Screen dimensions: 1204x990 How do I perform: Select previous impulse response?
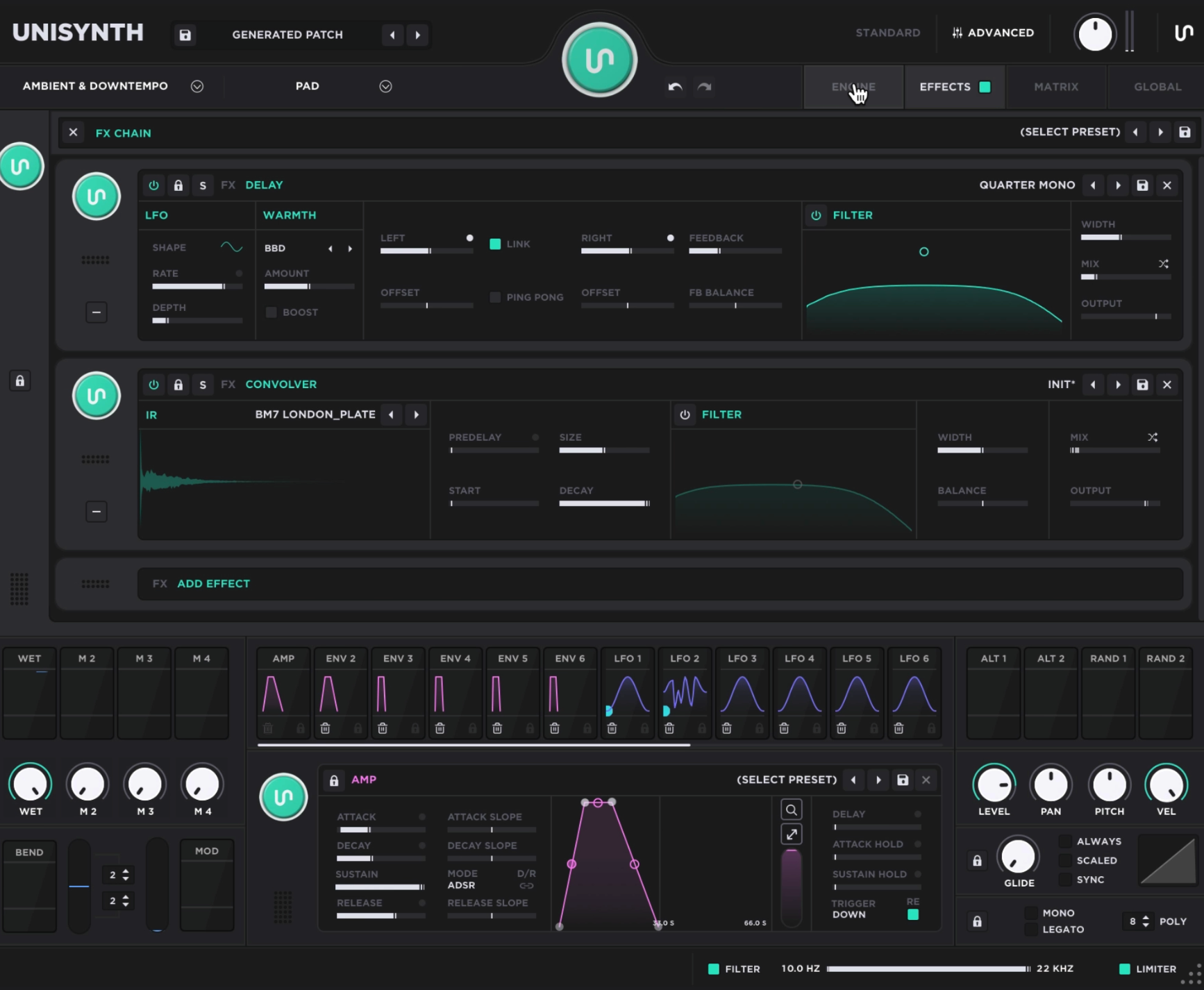click(392, 414)
